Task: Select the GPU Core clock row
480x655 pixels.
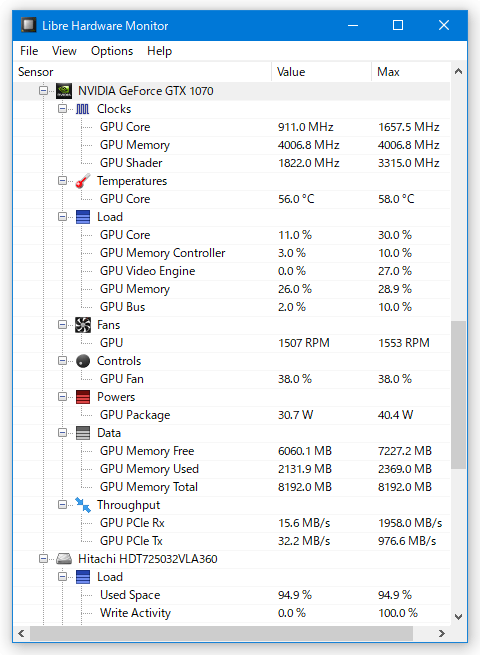Action: tap(232, 127)
